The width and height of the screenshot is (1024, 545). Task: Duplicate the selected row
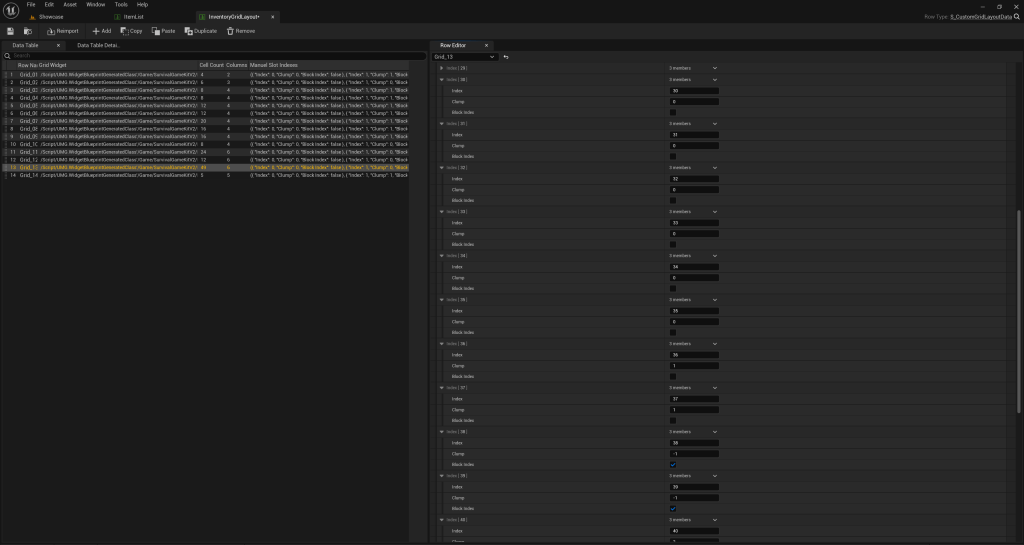[x=200, y=31]
